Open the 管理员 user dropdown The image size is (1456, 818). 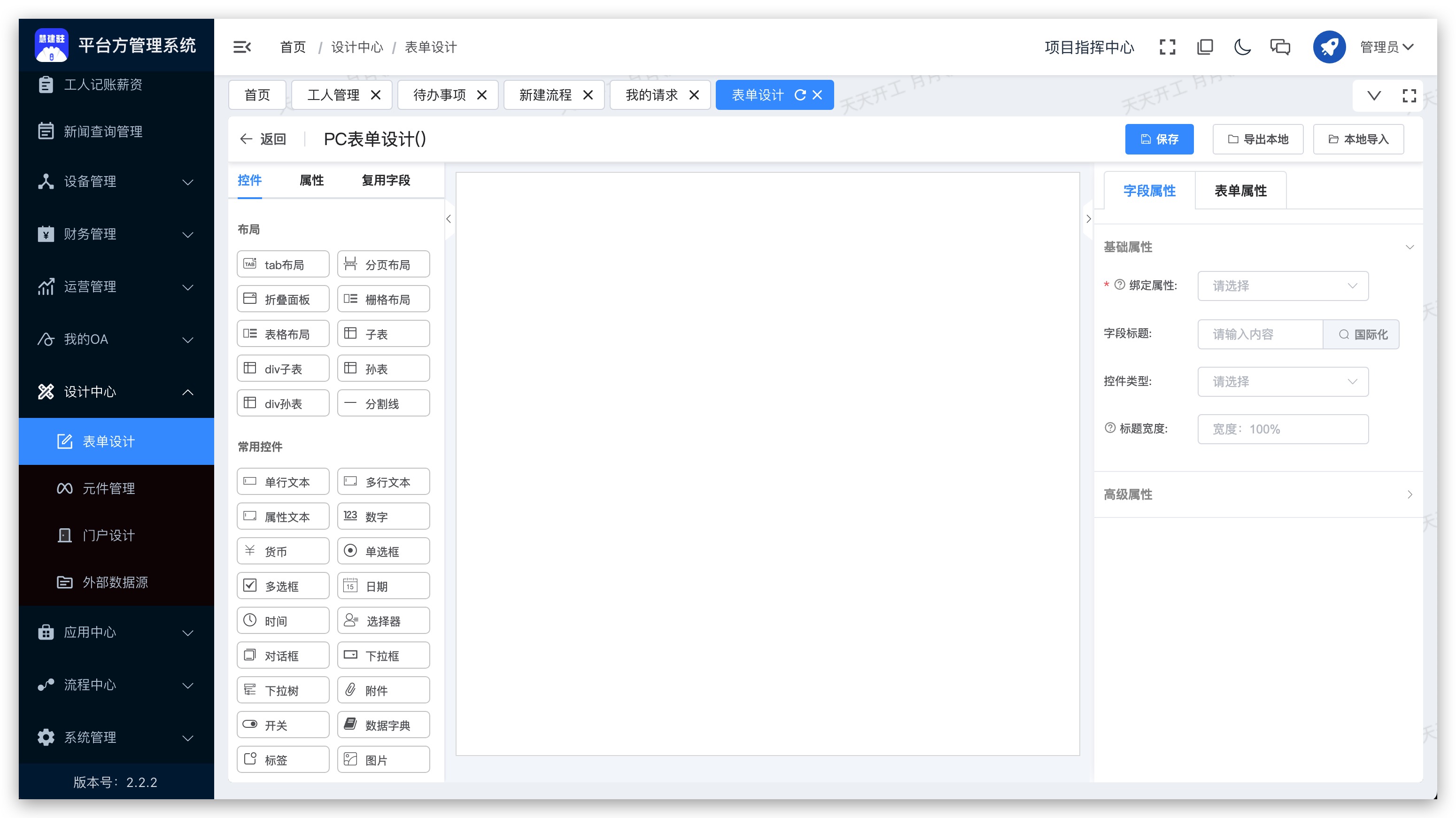(x=1386, y=47)
